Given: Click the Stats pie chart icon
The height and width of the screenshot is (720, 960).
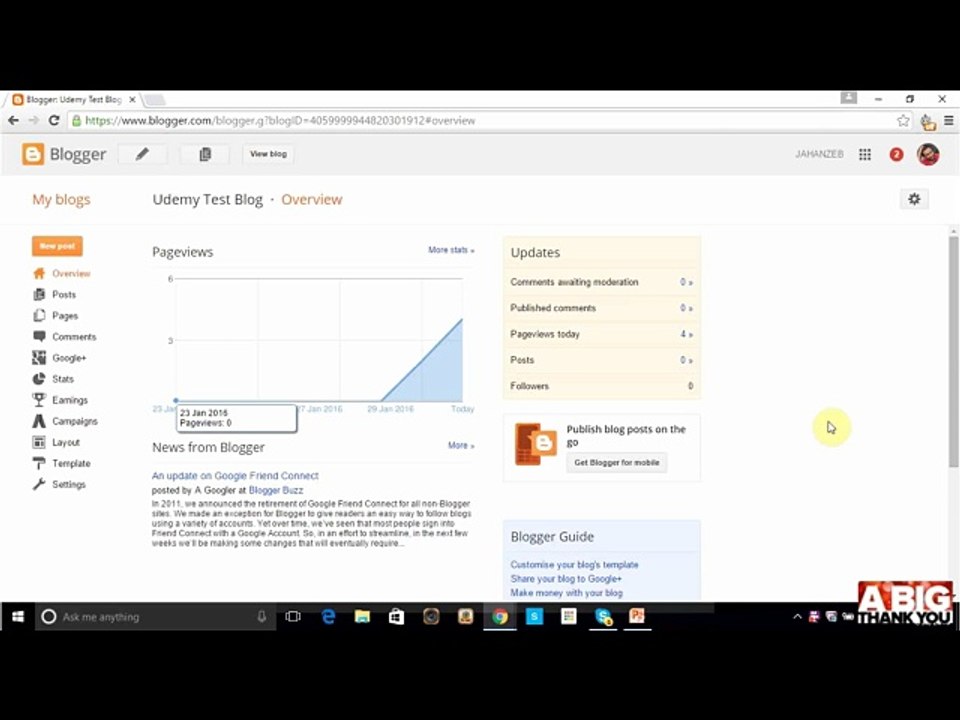Looking at the screenshot, I should [x=39, y=379].
